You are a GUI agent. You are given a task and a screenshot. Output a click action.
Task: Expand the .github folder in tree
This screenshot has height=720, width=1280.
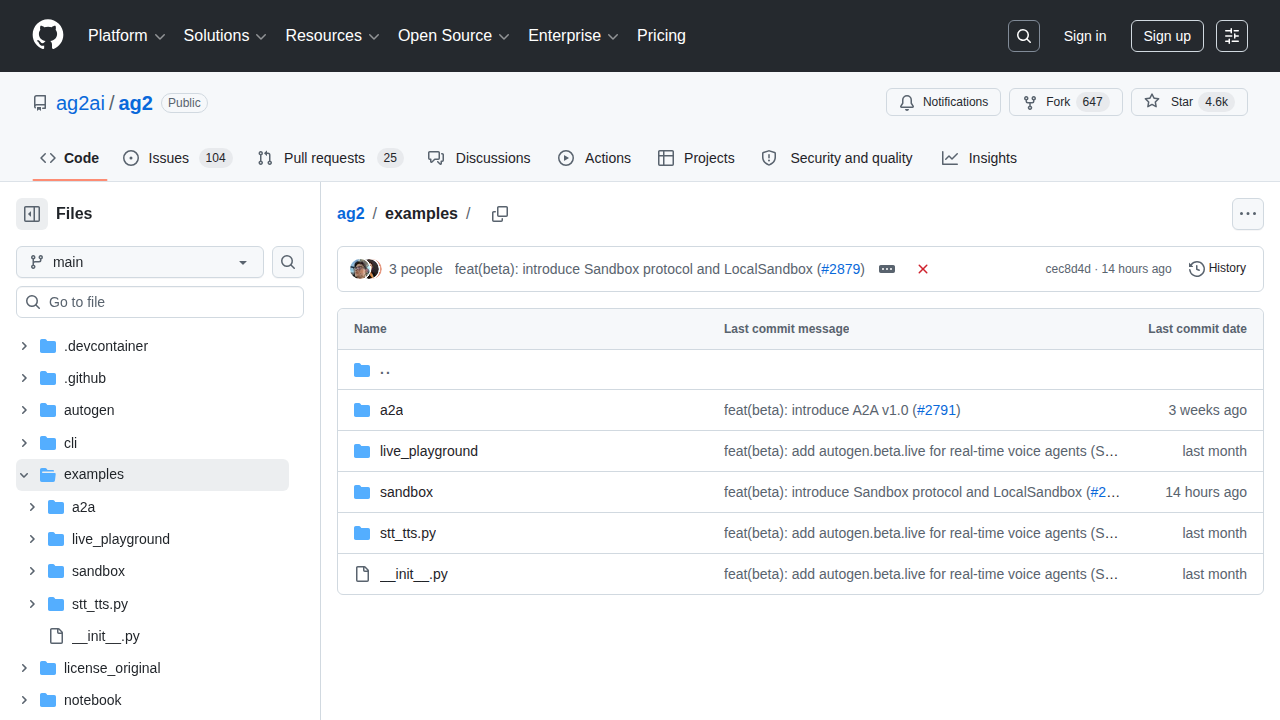[x=24, y=378]
